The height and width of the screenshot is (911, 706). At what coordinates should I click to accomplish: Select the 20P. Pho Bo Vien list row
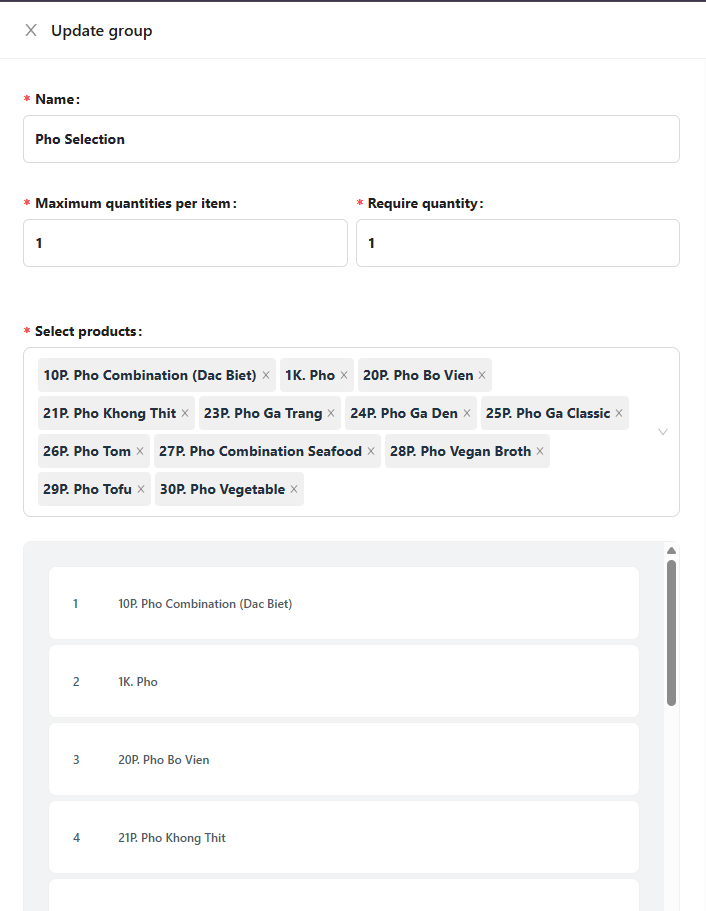click(x=343, y=759)
